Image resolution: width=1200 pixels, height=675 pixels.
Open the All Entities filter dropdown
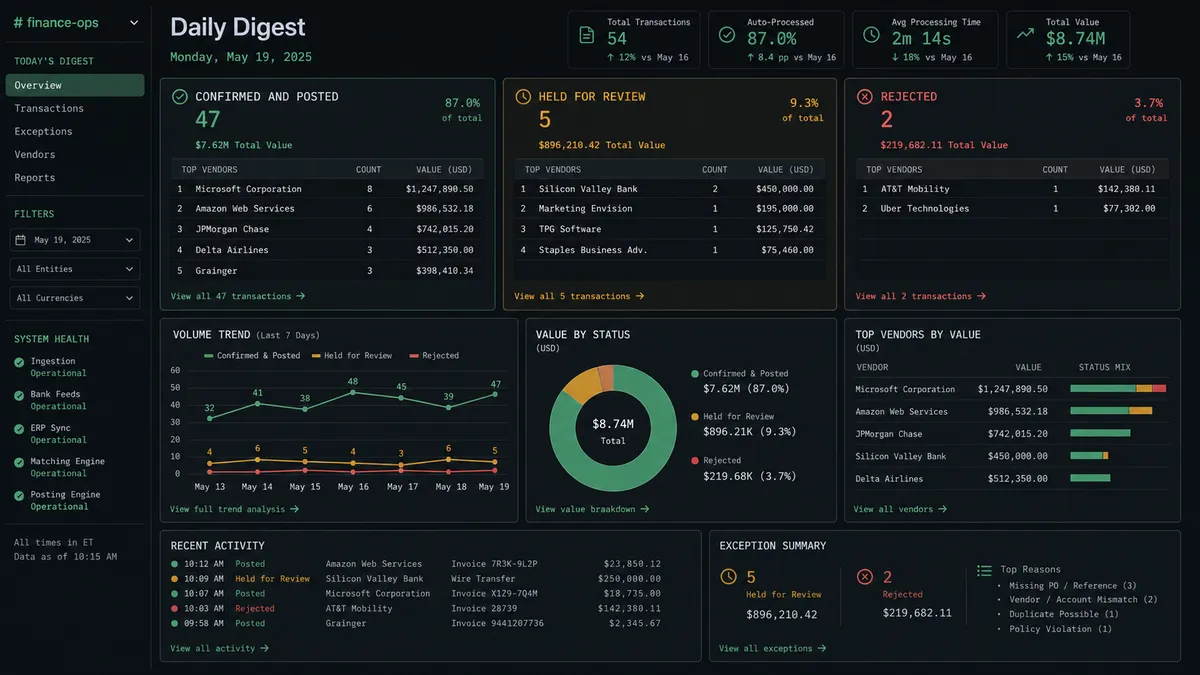pyautogui.click(x=76, y=269)
